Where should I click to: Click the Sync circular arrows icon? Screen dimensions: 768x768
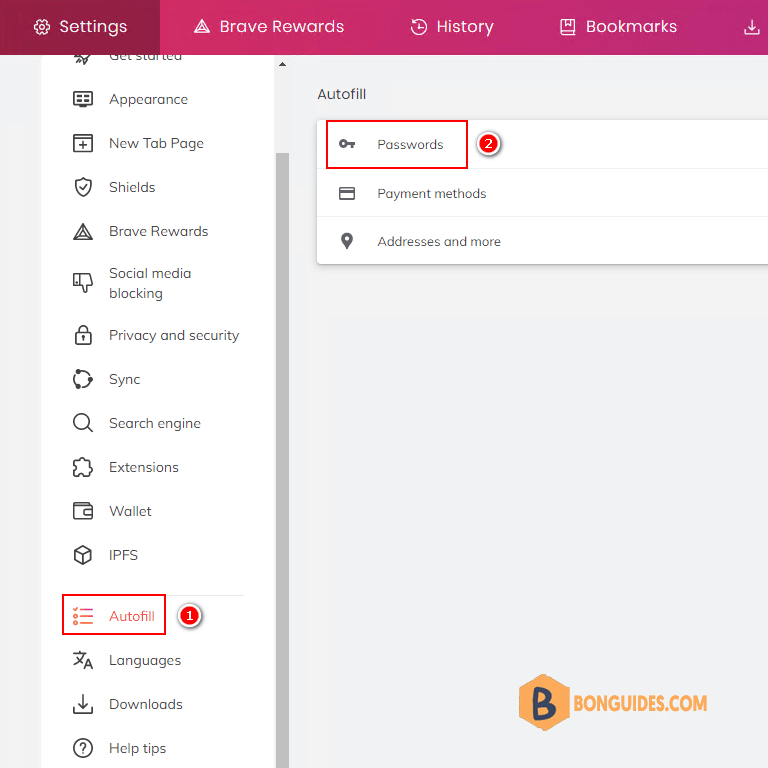[x=83, y=379]
